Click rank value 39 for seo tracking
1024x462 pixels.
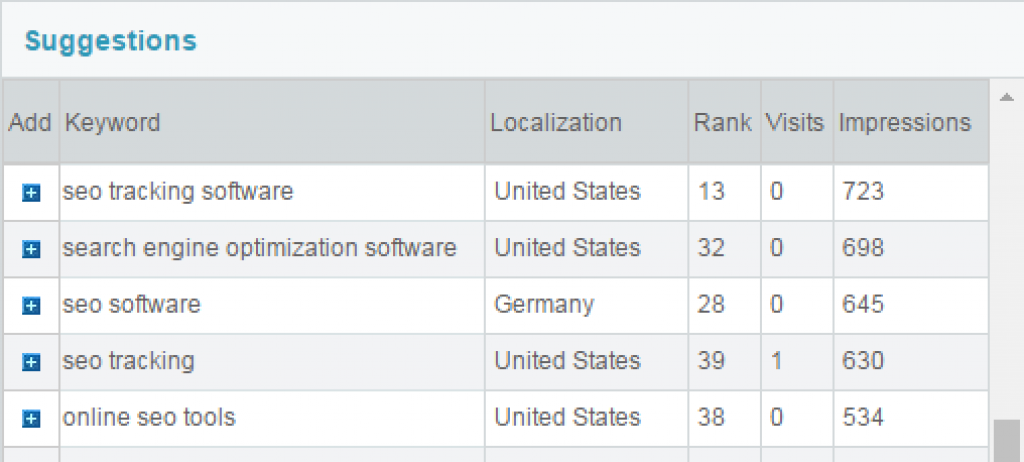711,361
